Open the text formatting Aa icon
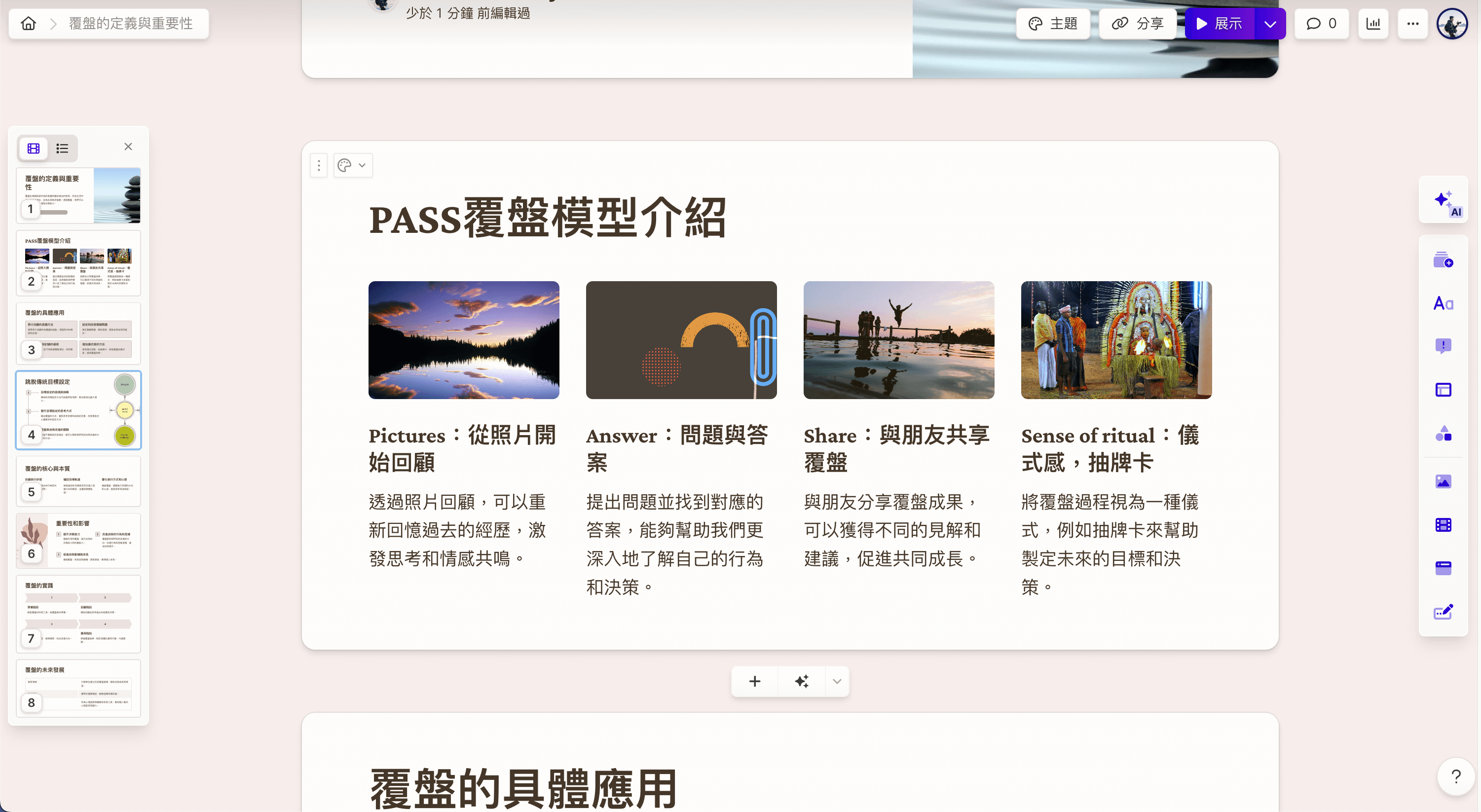The height and width of the screenshot is (812, 1481). (1444, 303)
